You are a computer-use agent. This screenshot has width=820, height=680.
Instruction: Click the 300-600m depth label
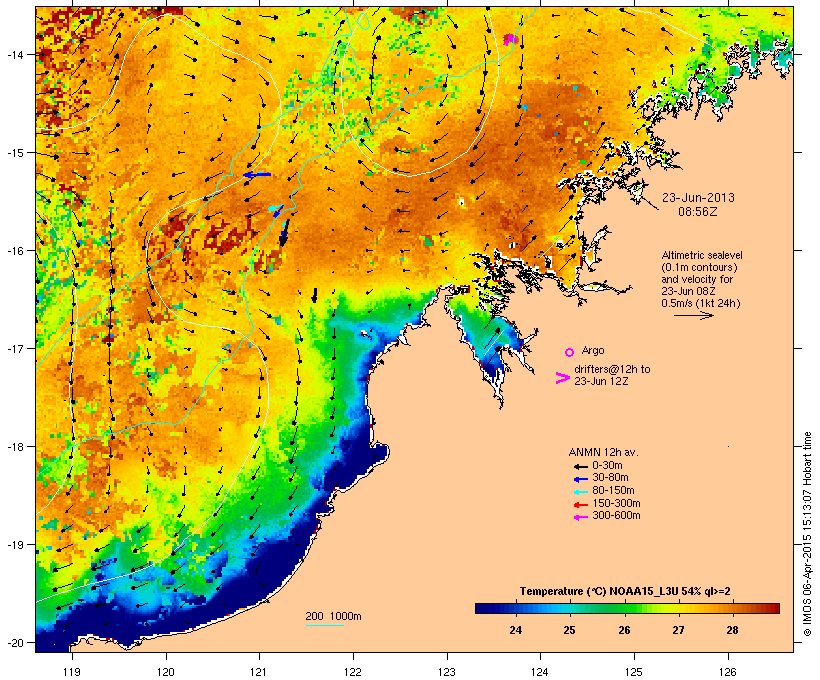(x=616, y=516)
